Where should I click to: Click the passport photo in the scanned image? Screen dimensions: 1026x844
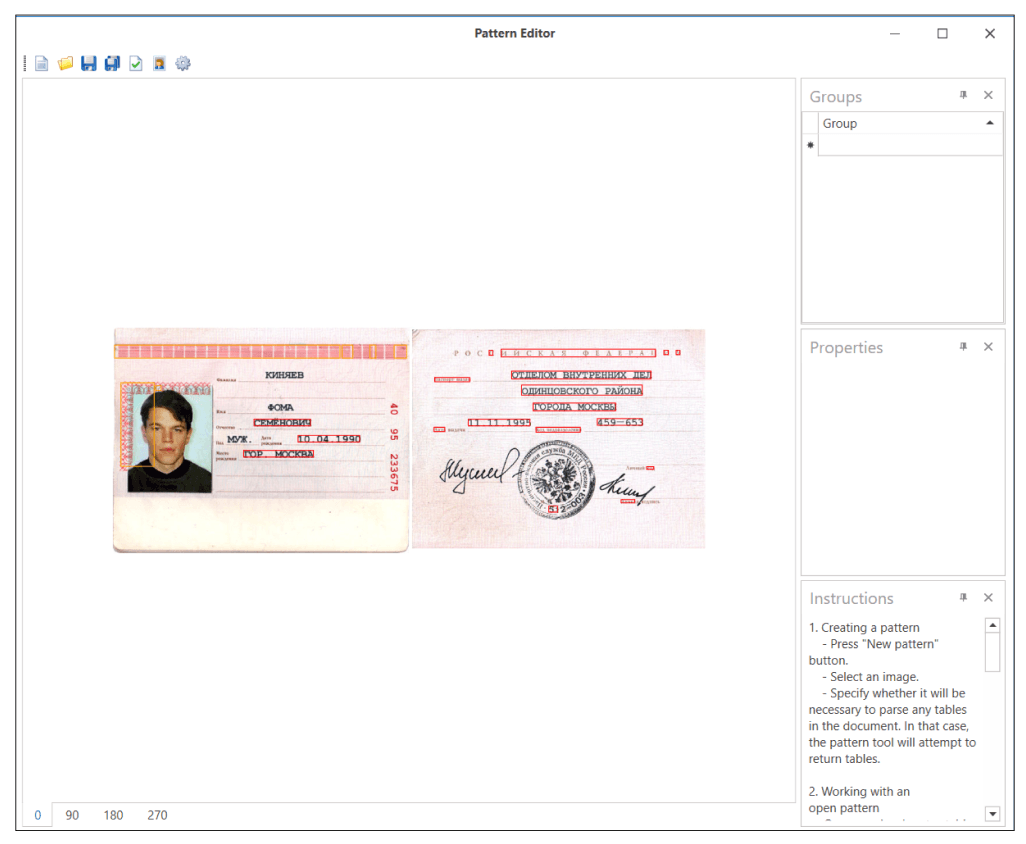[x=170, y=441]
